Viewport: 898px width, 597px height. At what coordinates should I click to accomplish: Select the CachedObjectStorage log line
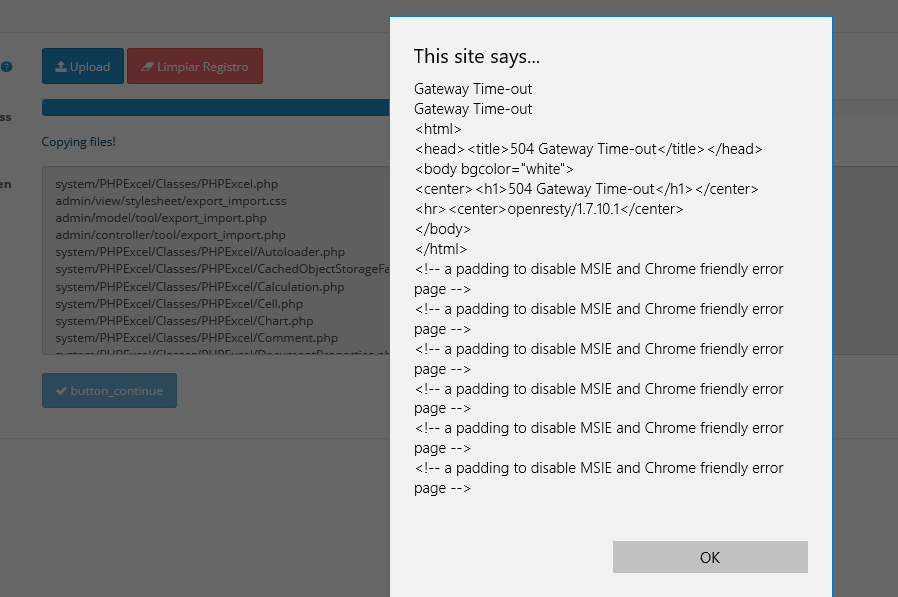click(222, 269)
